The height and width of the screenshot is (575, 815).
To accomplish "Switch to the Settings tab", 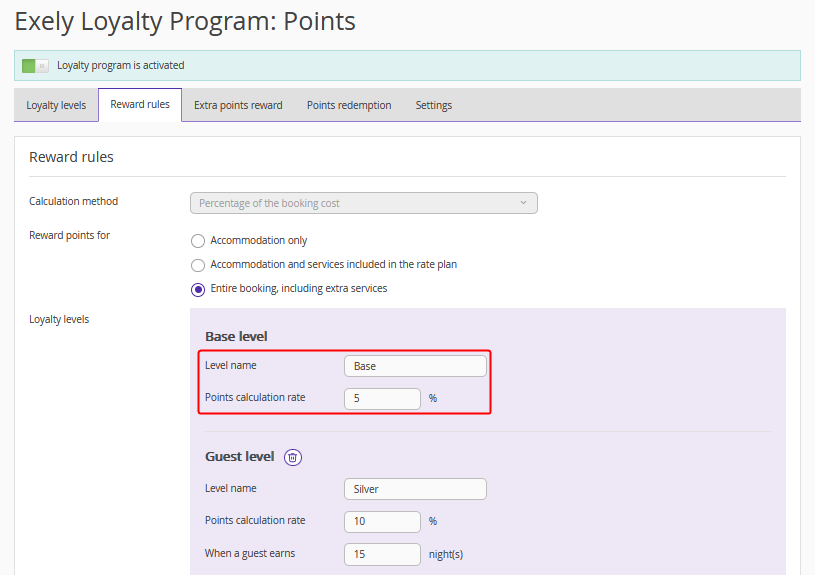I will (434, 105).
